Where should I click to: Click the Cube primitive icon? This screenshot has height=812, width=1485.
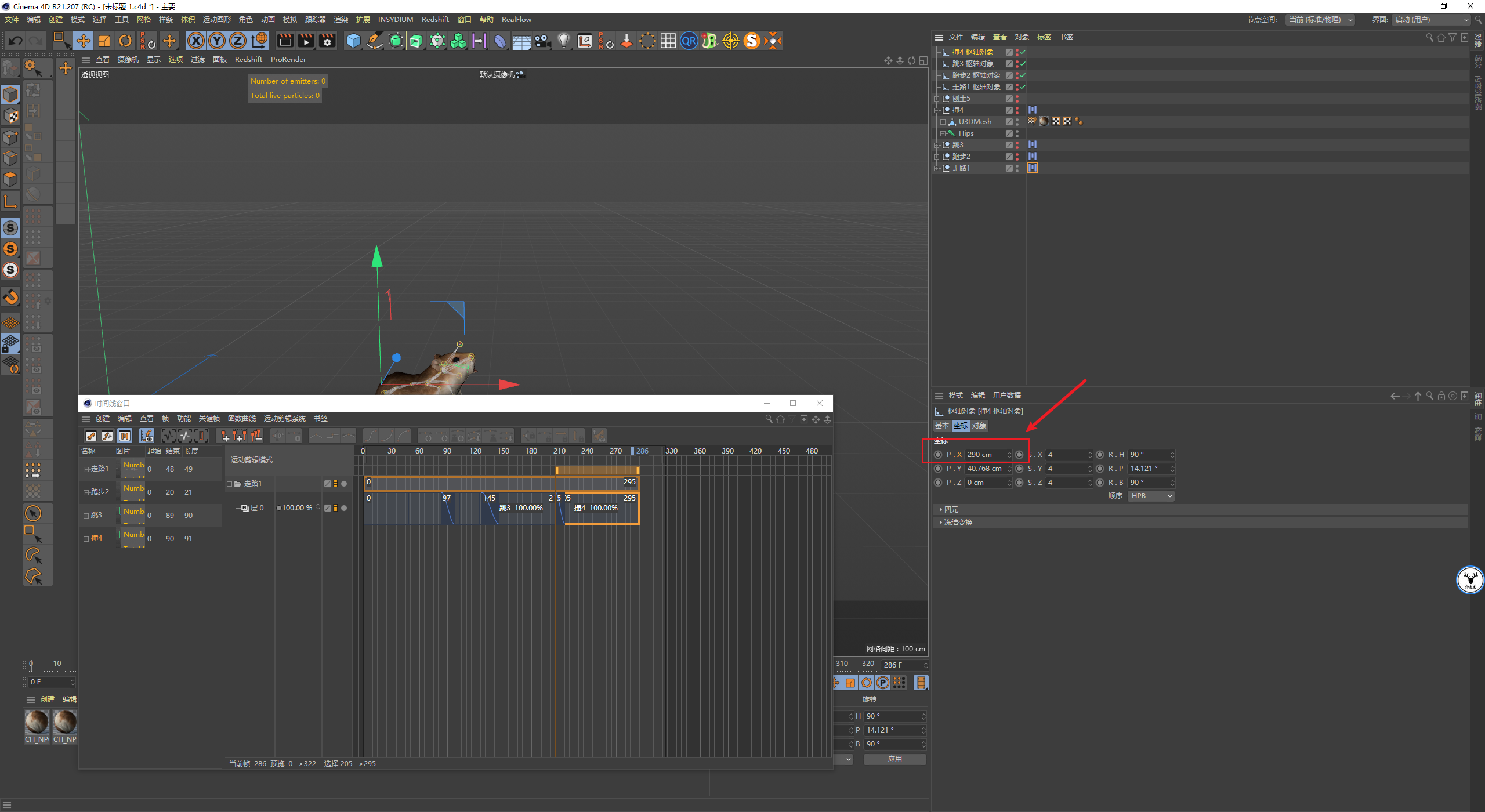[x=353, y=41]
